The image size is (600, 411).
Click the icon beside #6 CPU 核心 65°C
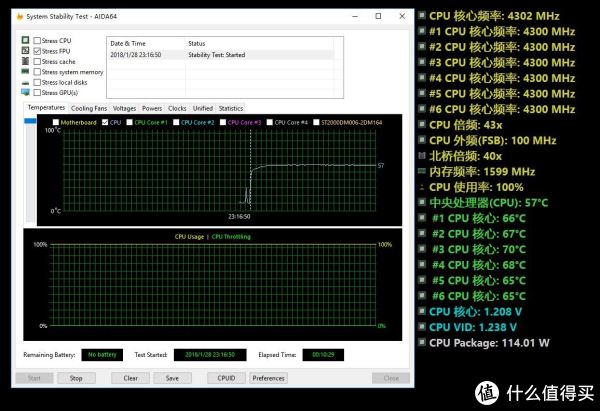click(422, 295)
